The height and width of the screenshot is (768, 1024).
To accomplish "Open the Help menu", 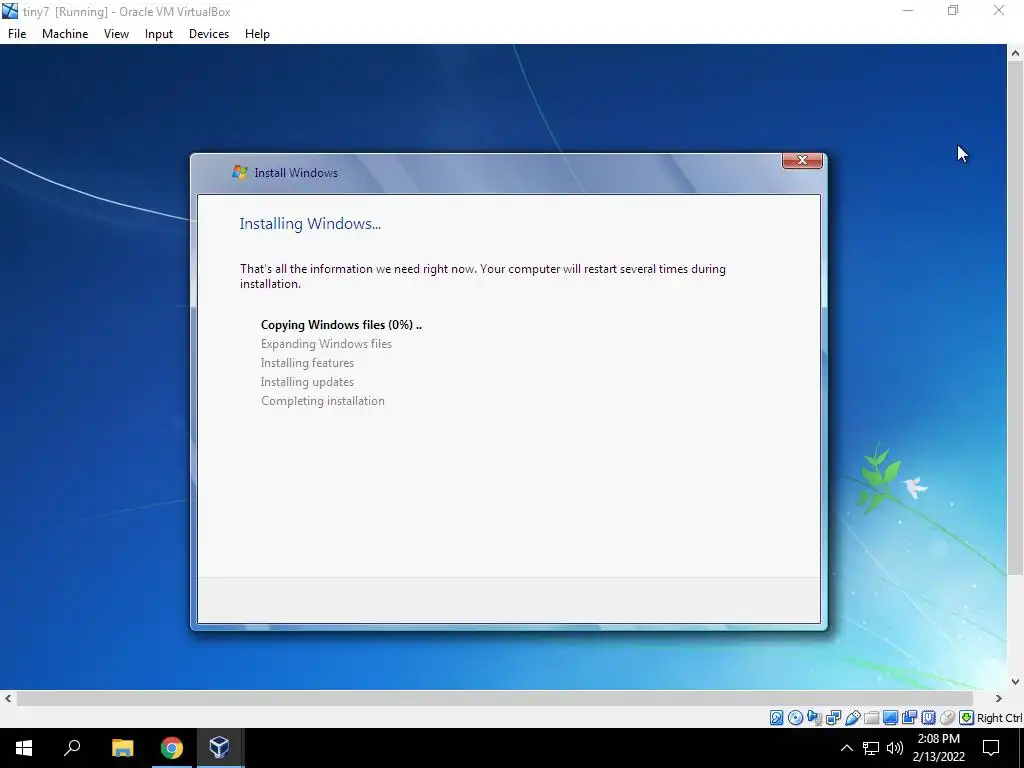I will [x=257, y=34].
